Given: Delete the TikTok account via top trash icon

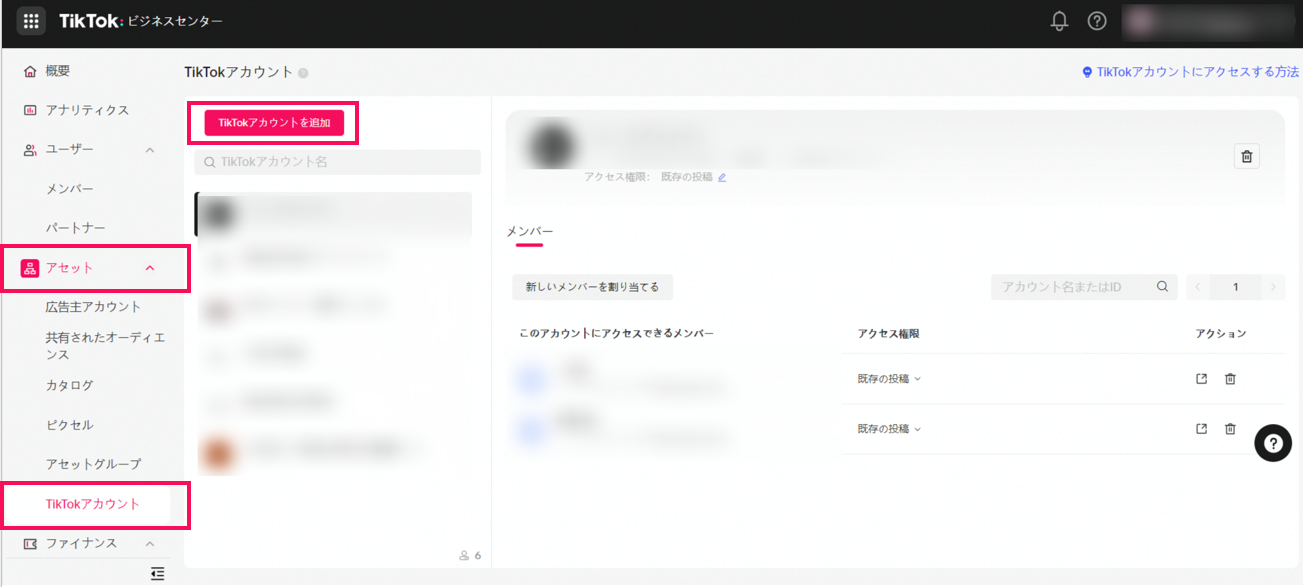Looking at the screenshot, I should tap(1246, 156).
